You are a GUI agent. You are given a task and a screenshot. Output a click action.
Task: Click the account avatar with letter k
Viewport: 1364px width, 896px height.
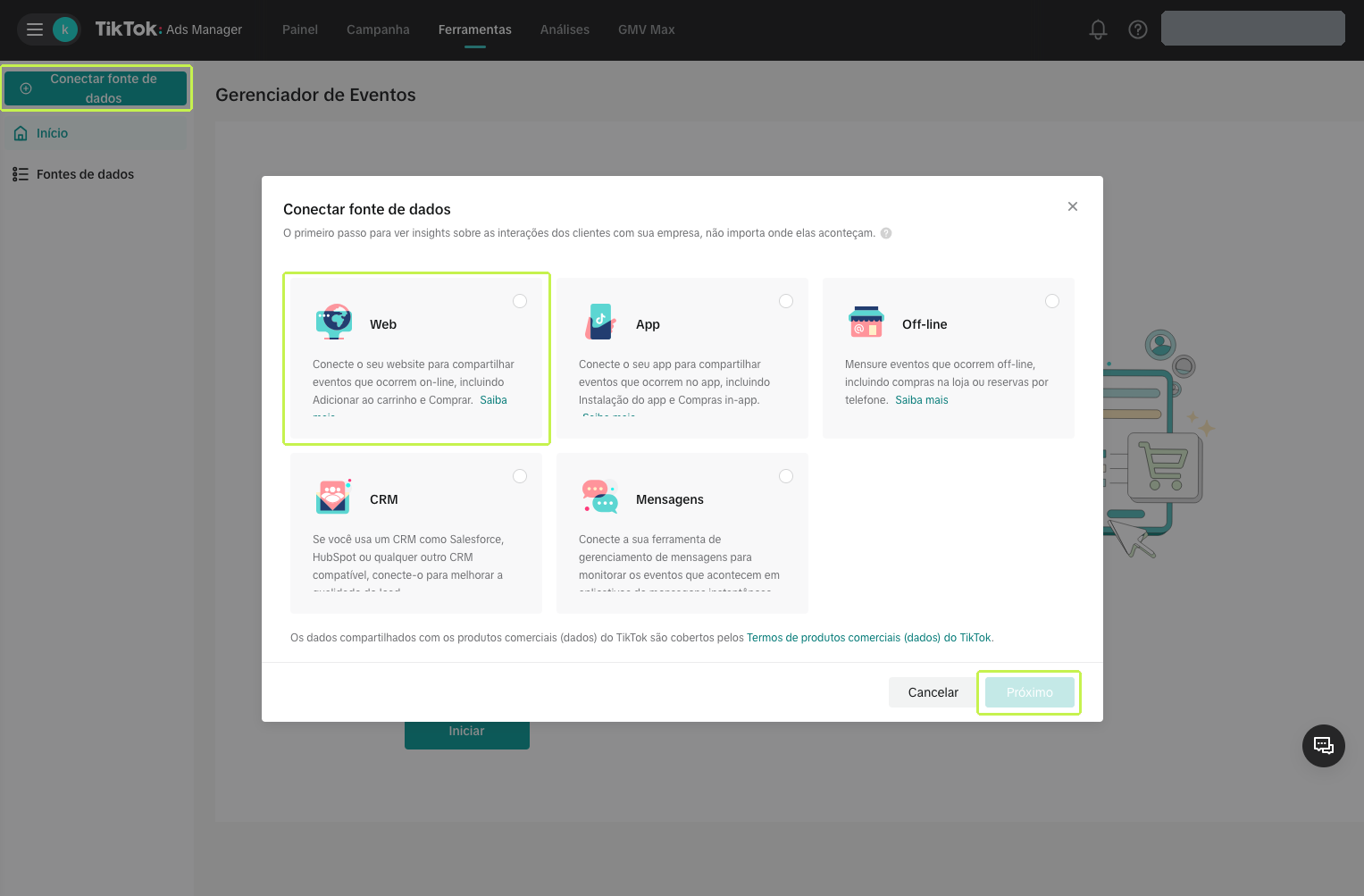(65, 29)
